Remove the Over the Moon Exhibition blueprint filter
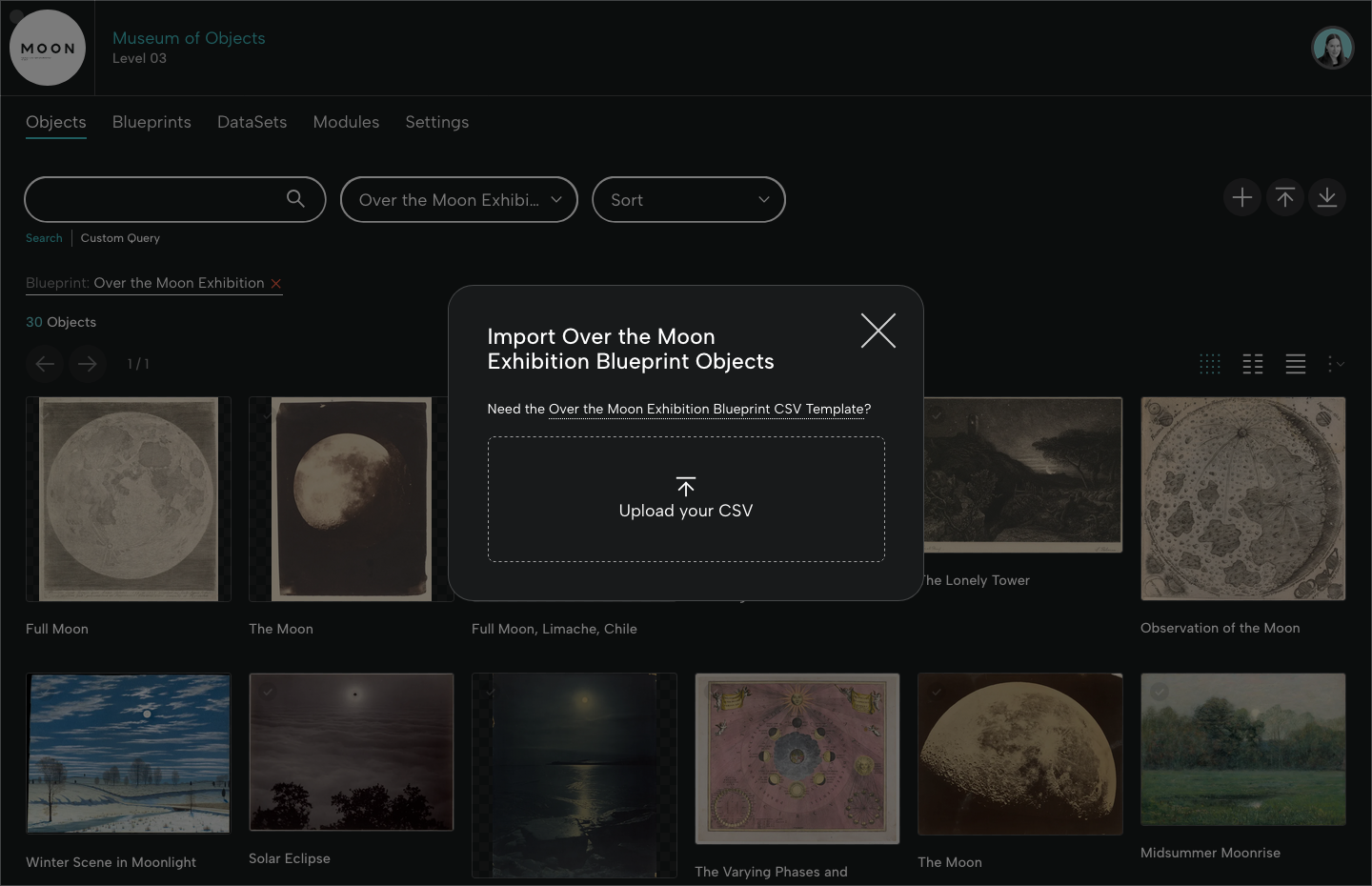The width and height of the screenshot is (1372, 886). (276, 283)
